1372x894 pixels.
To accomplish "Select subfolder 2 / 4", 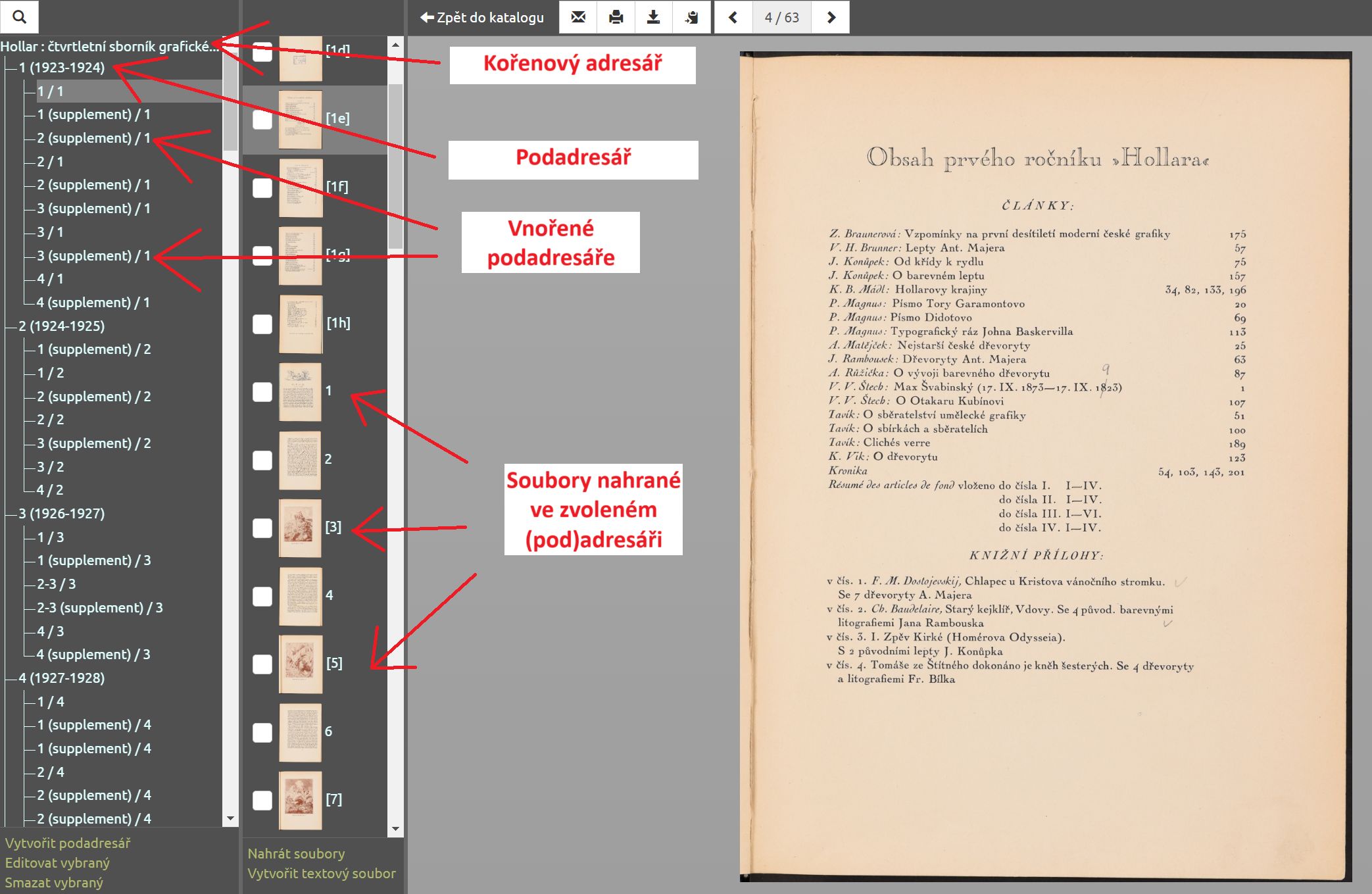I will pos(51,772).
